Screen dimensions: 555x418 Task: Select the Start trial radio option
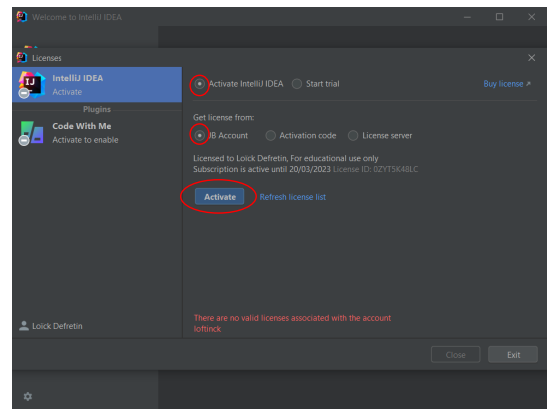(297, 84)
